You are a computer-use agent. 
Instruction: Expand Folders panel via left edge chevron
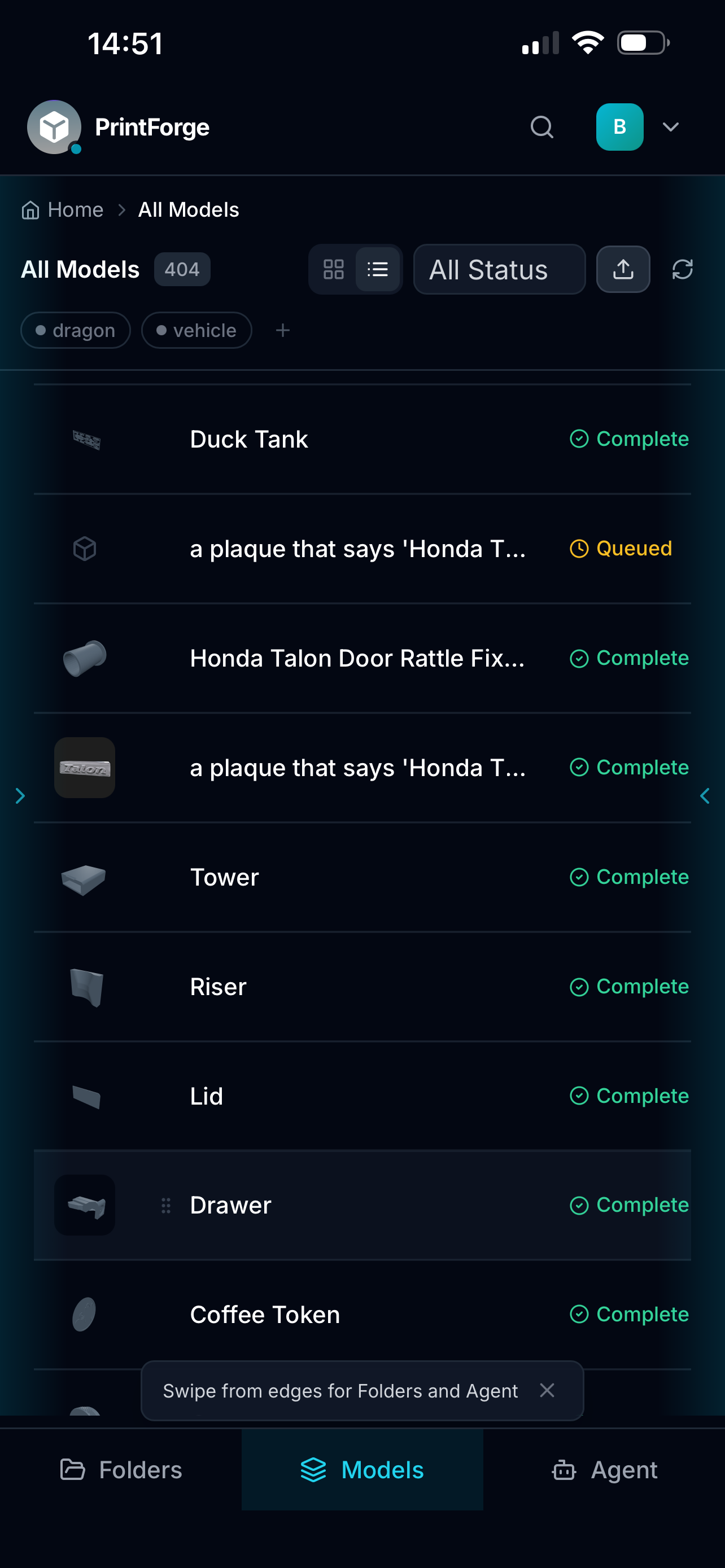[x=20, y=795]
